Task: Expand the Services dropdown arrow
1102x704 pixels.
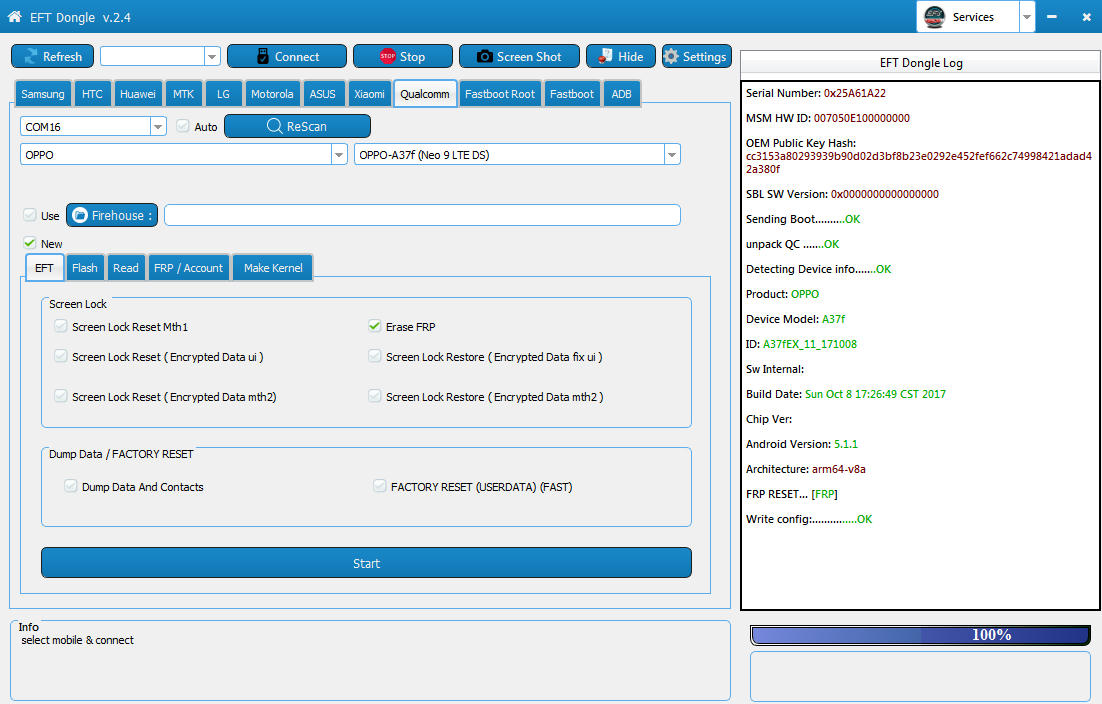Action: pyautogui.click(x=1027, y=17)
